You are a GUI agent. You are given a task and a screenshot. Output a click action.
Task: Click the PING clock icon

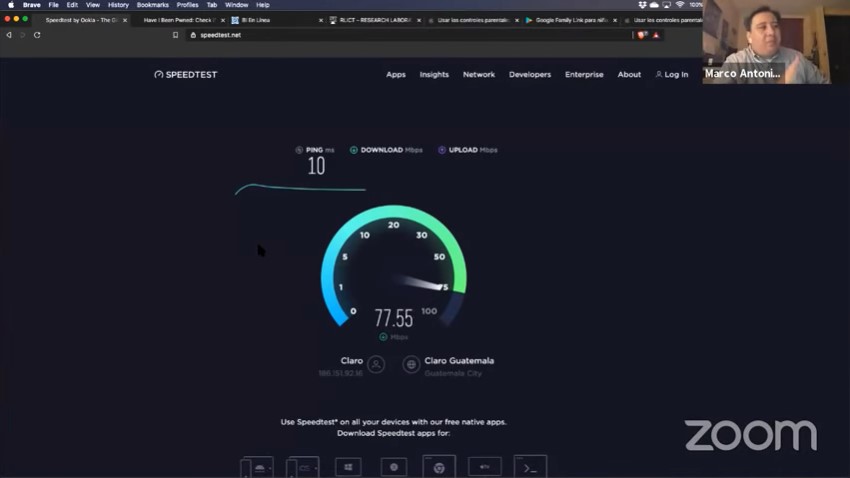pos(299,150)
